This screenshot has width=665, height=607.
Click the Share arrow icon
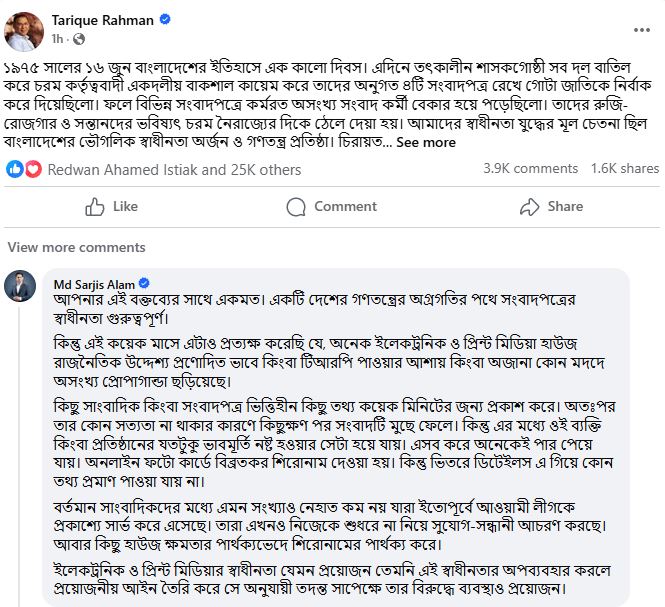(x=529, y=207)
